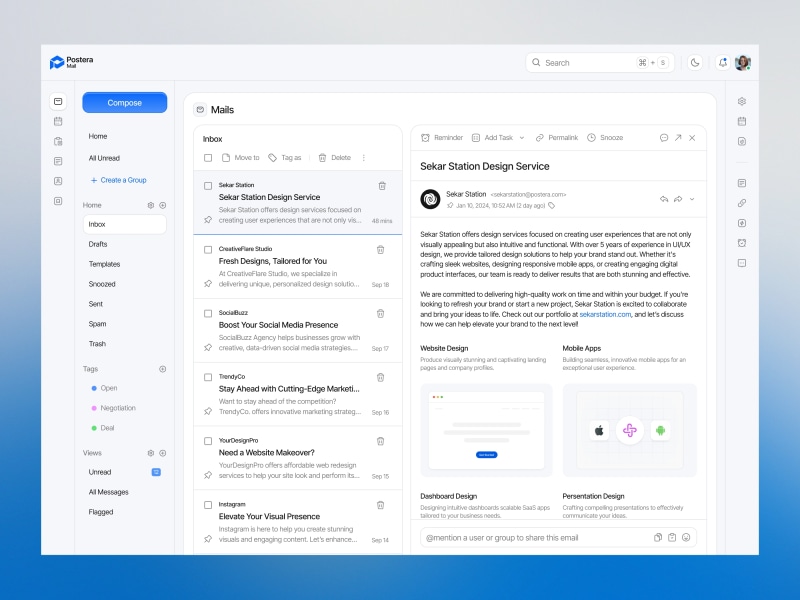Open Home section settings gear
Viewport: 800px width, 600px height.
(x=151, y=205)
